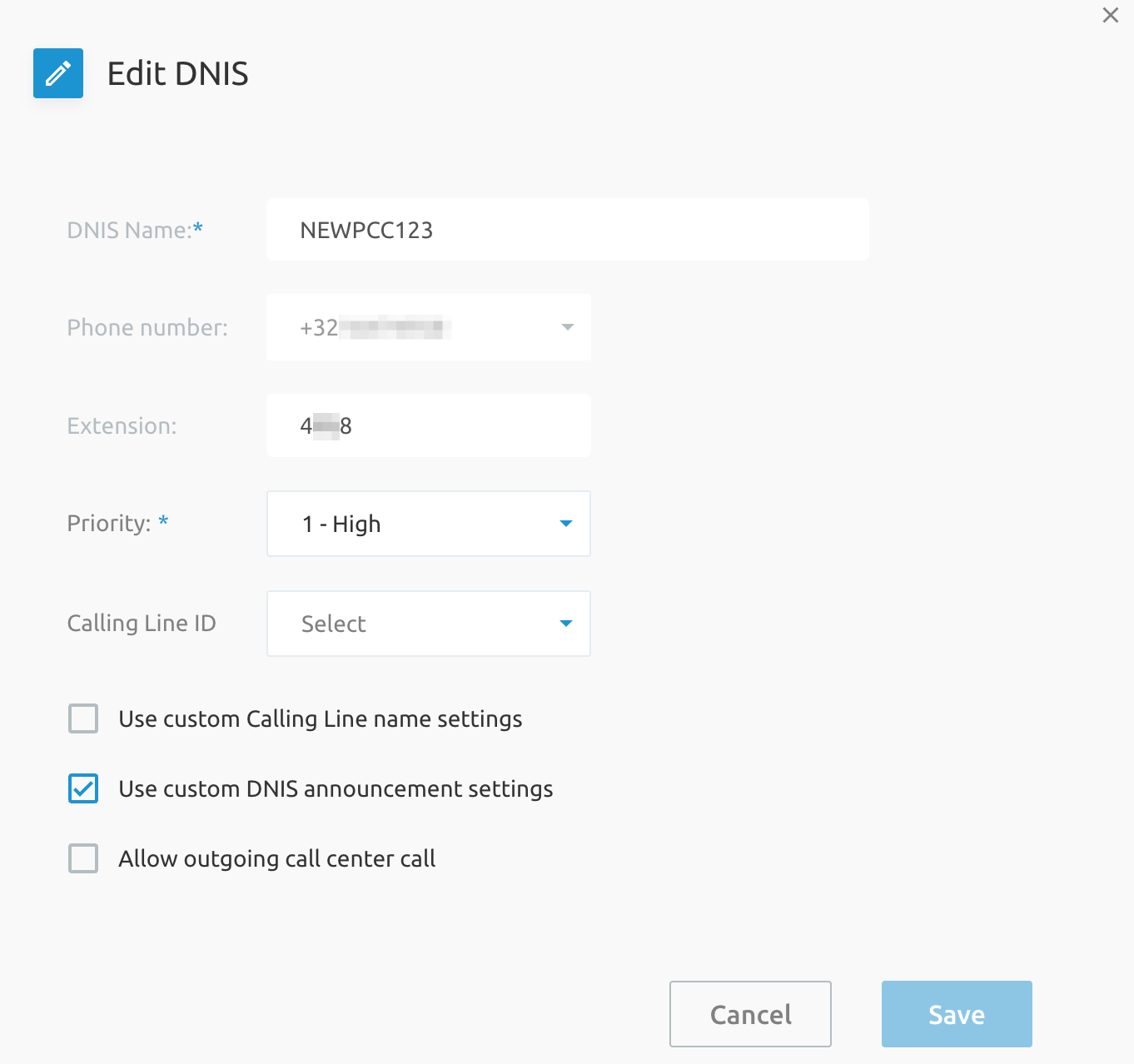This screenshot has height=1064, width=1134.
Task: Click the DNIS Name field with NEWPCC123
Action: [566, 230]
